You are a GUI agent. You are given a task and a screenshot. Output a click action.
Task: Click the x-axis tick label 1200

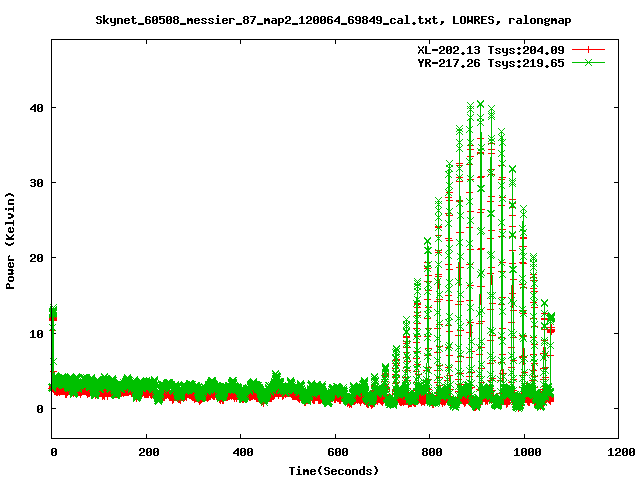click(x=621, y=452)
